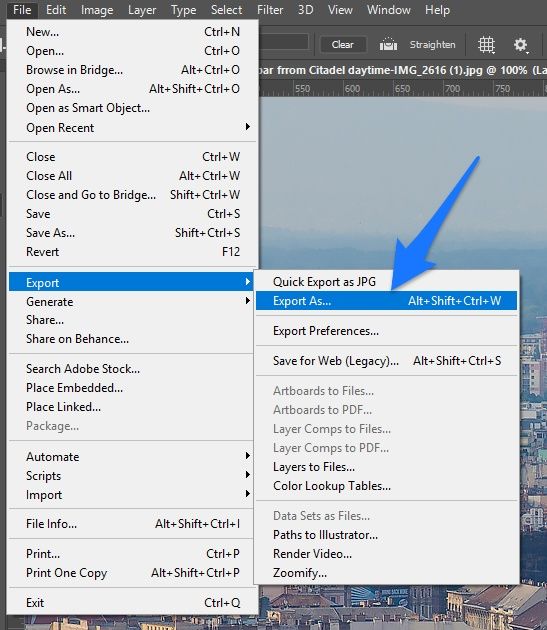The image size is (547, 630).
Task: Open the Filter menu
Action: (270, 10)
